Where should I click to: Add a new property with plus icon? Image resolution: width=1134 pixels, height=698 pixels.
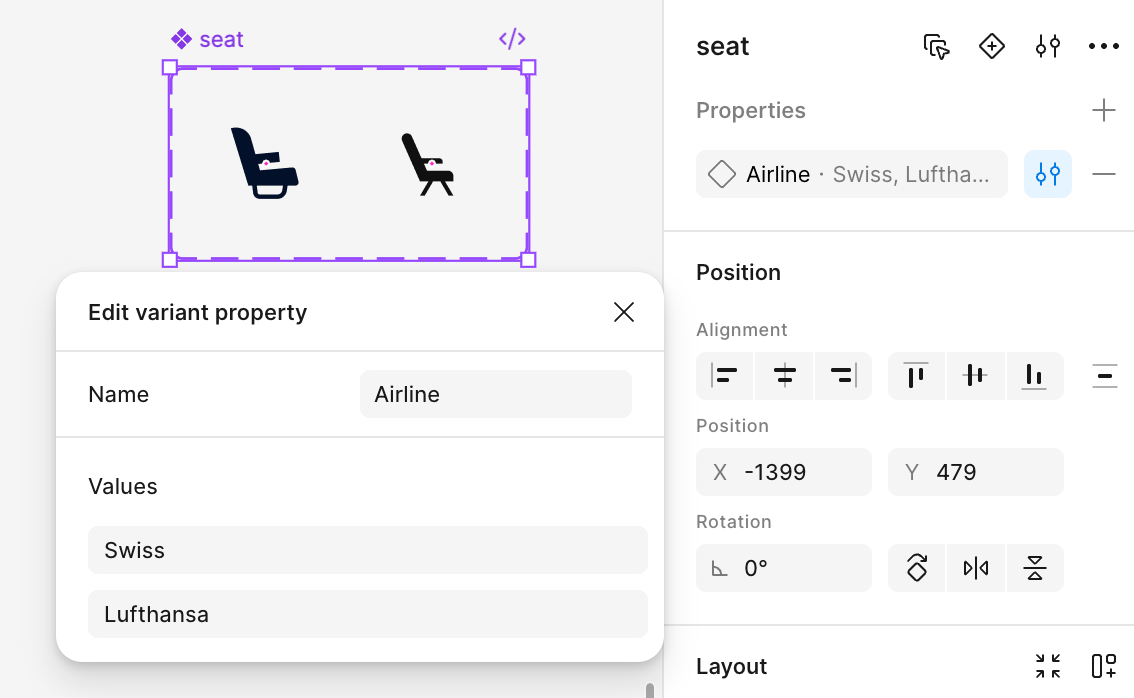point(1104,110)
